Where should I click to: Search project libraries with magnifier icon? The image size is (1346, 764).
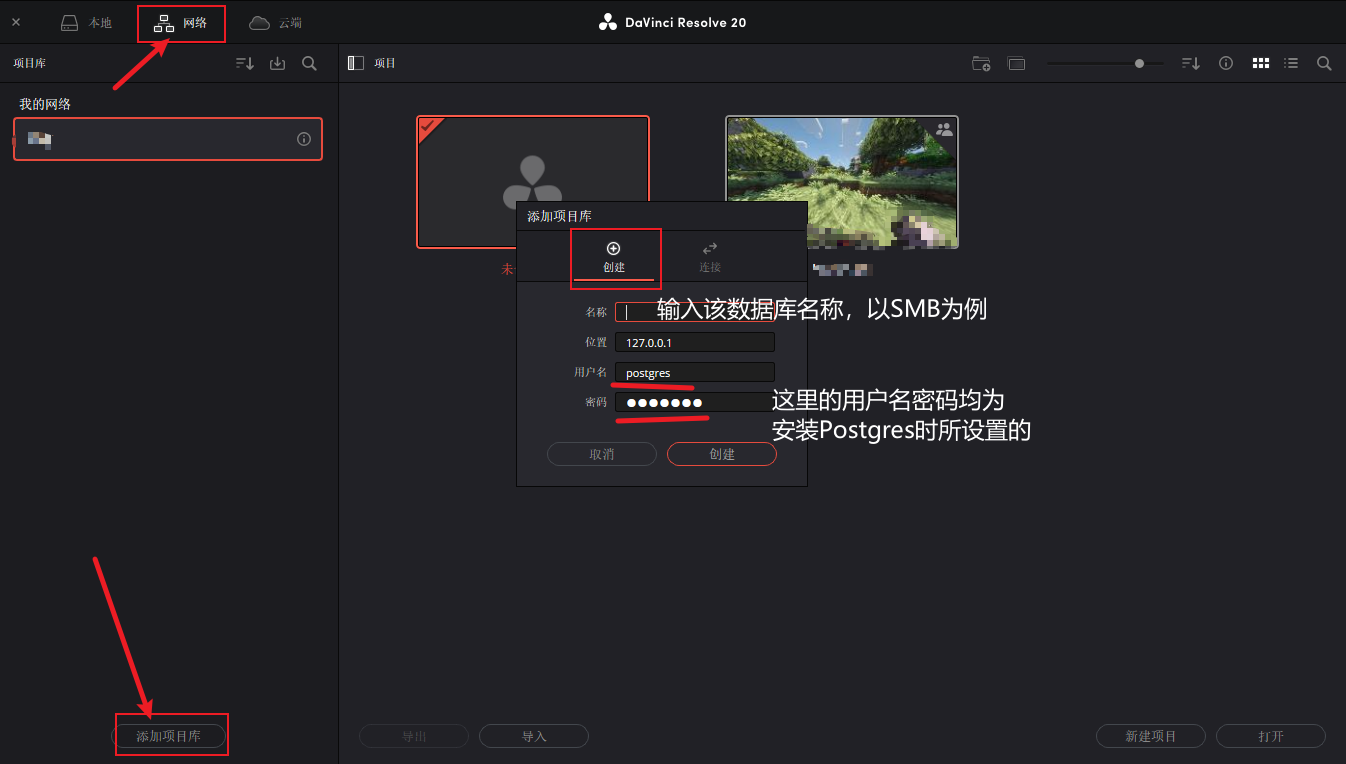click(x=310, y=63)
